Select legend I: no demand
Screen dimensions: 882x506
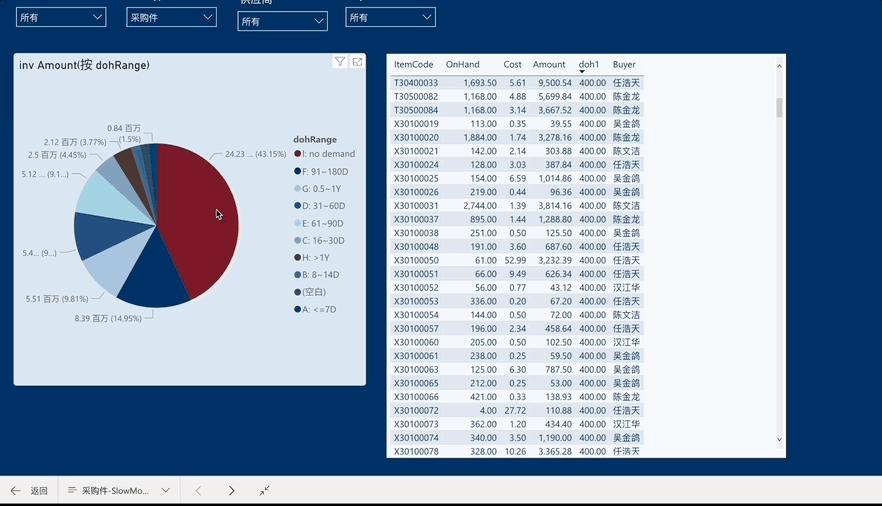coord(325,153)
